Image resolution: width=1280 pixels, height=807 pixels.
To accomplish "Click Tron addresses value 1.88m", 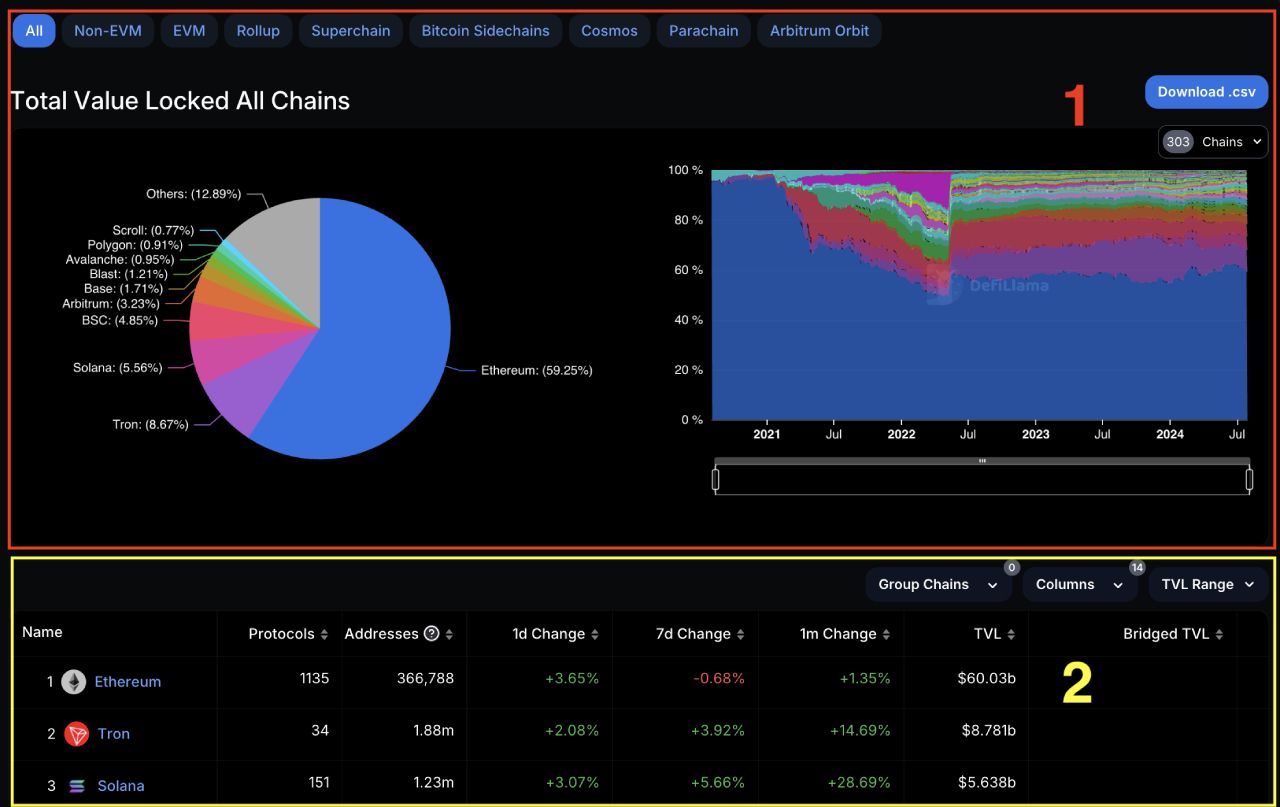I will 434,731.
